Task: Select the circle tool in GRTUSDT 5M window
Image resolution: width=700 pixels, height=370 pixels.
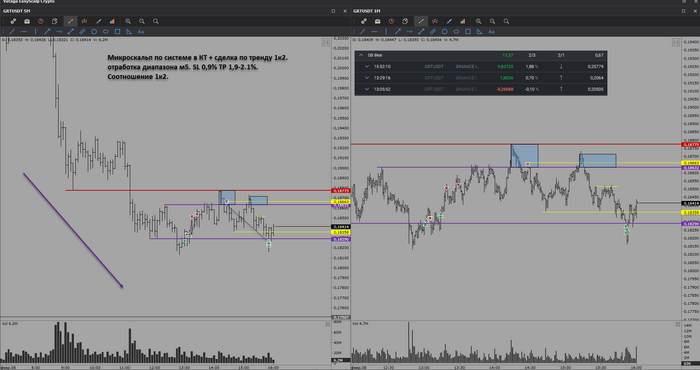Action: coord(94,32)
